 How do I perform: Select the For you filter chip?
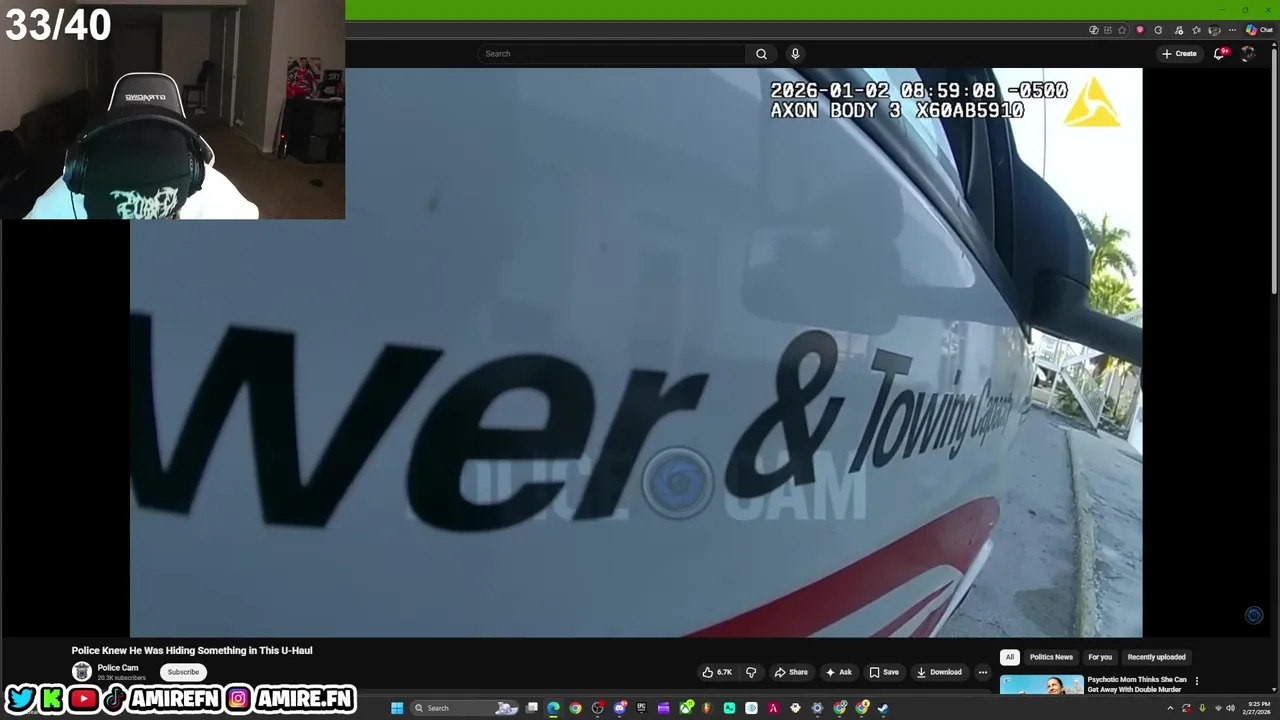pyautogui.click(x=1100, y=657)
